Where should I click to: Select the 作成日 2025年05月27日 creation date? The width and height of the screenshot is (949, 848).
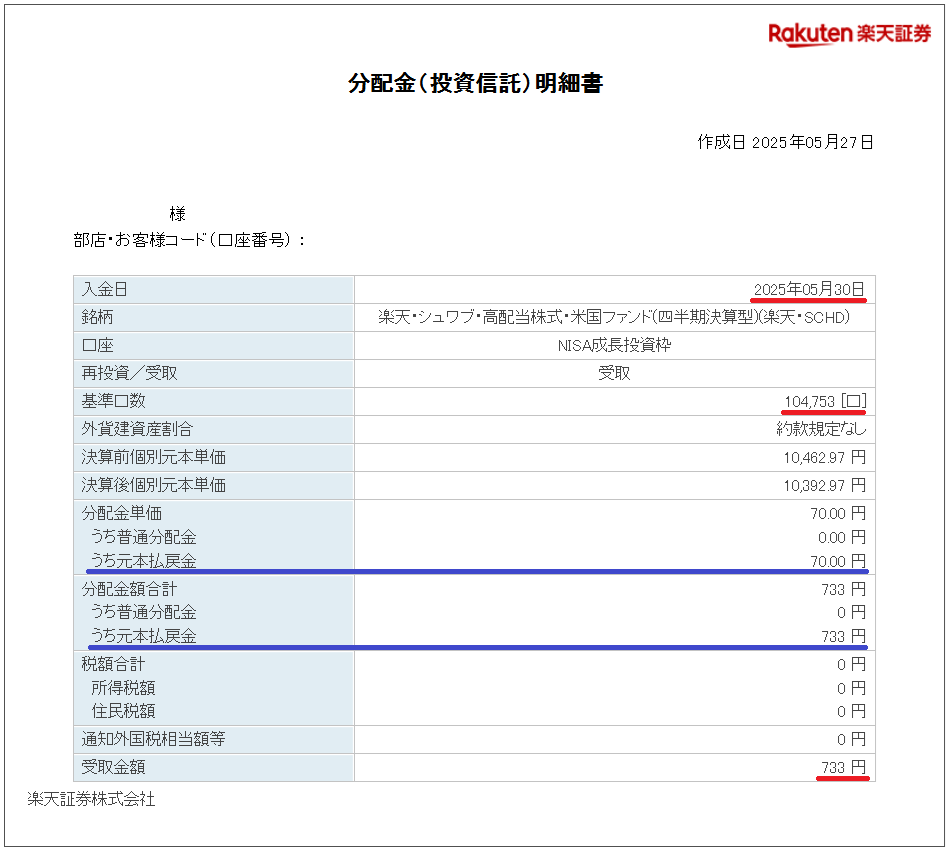(785, 142)
